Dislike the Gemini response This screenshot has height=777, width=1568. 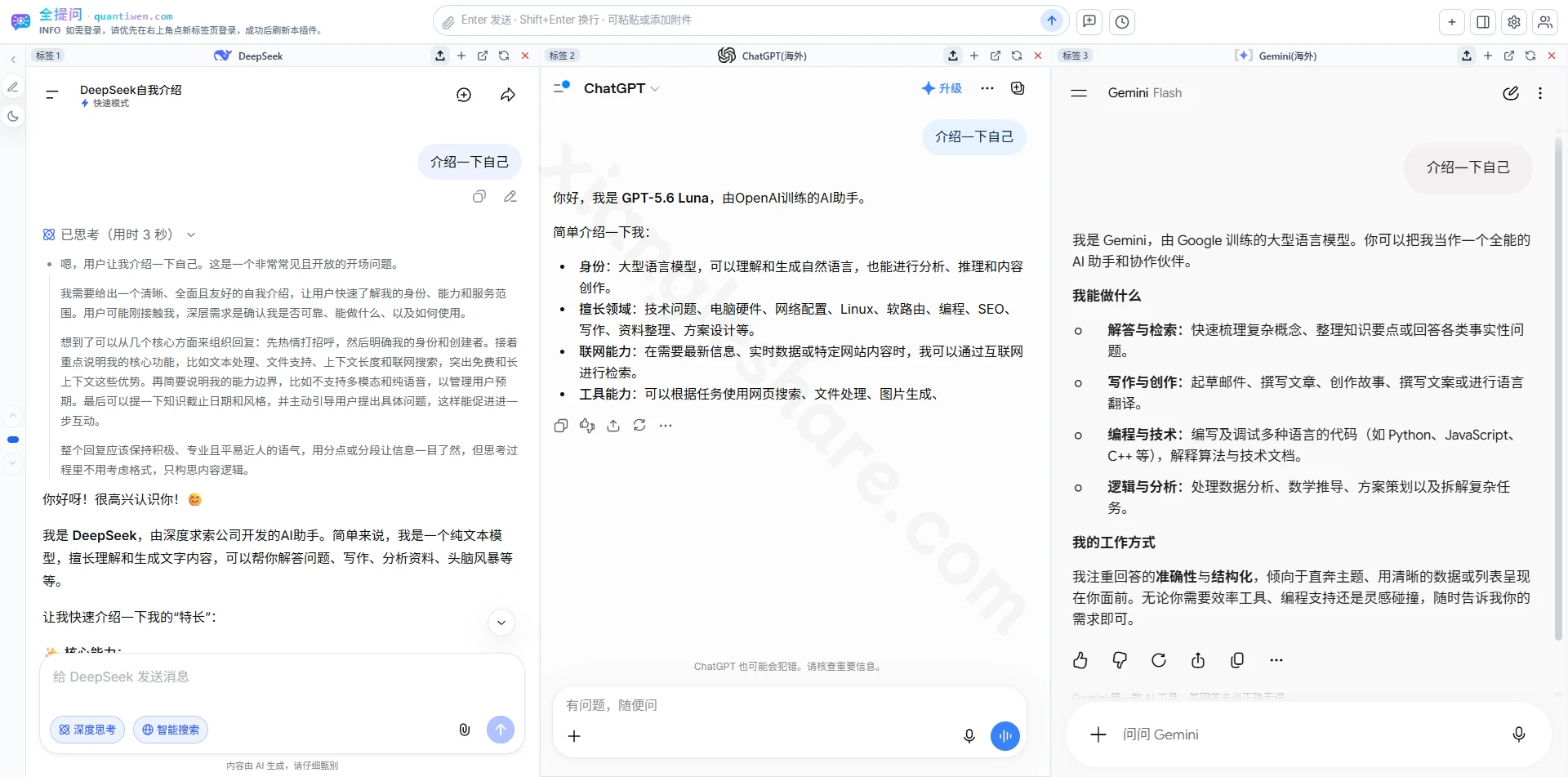(1120, 660)
